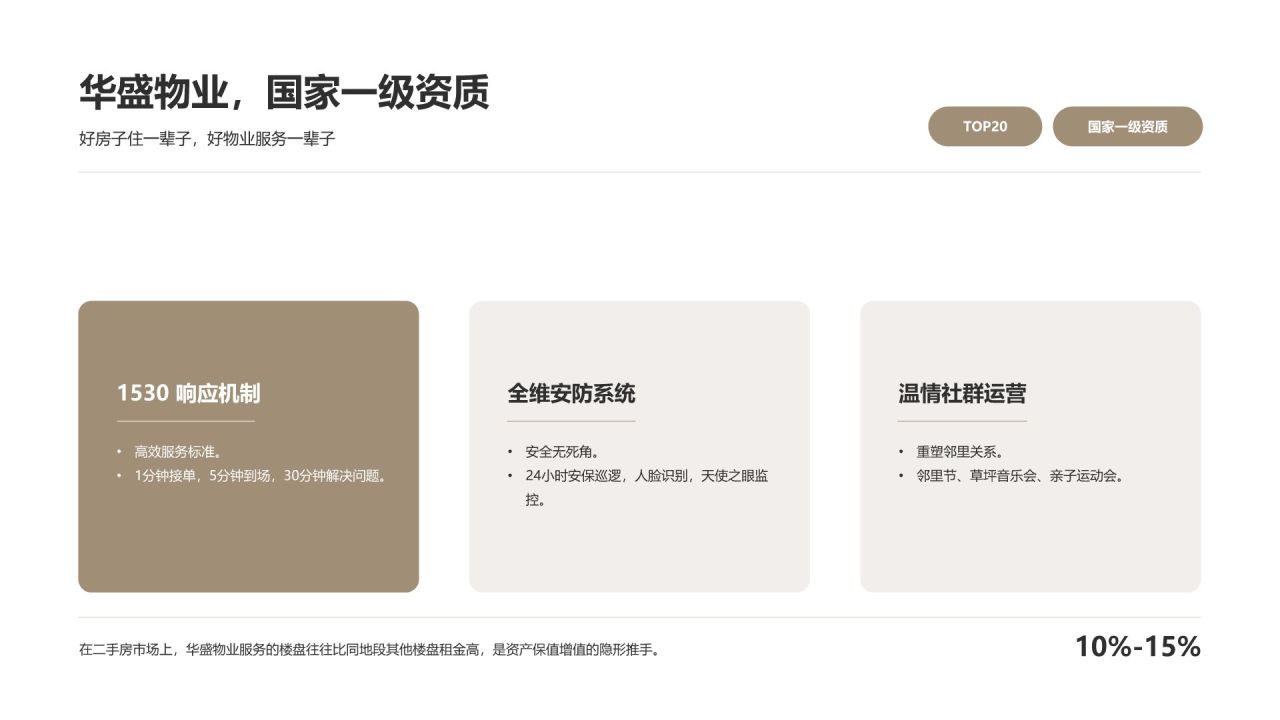Select the 1530 响应机制 card heading

(x=188, y=393)
